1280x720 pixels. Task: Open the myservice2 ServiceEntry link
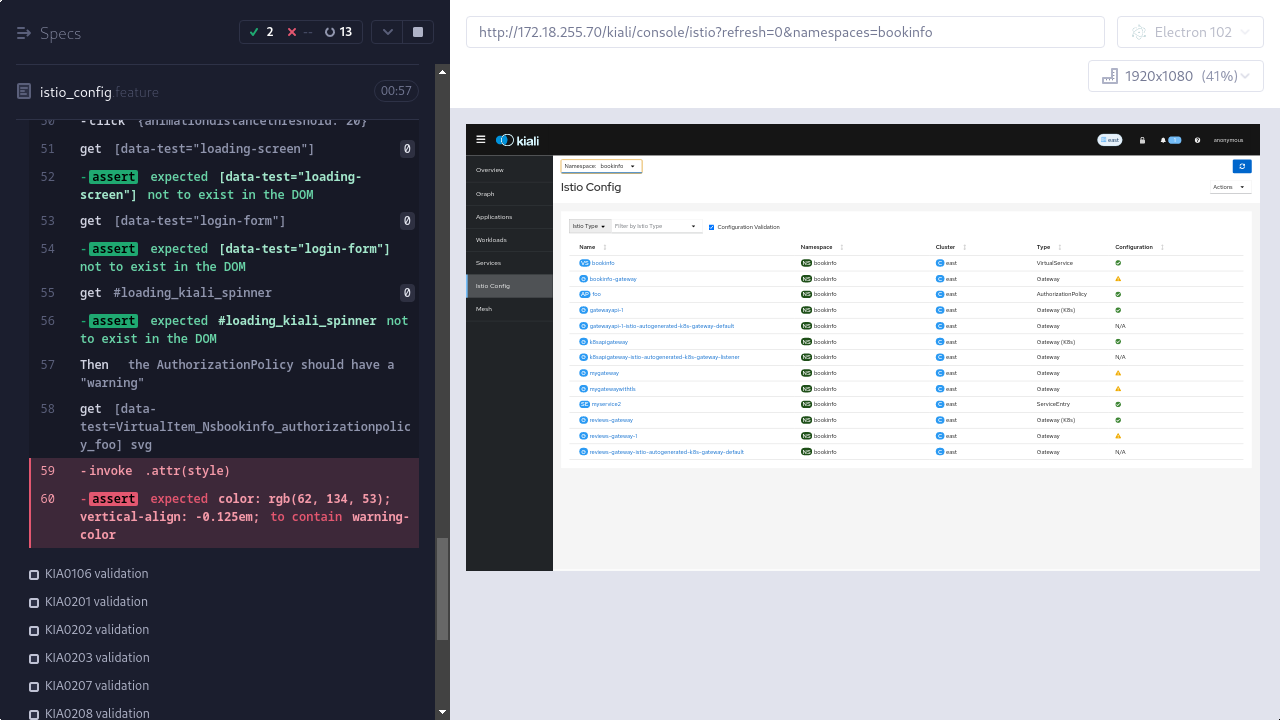pyautogui.click(x=606, y=404)
